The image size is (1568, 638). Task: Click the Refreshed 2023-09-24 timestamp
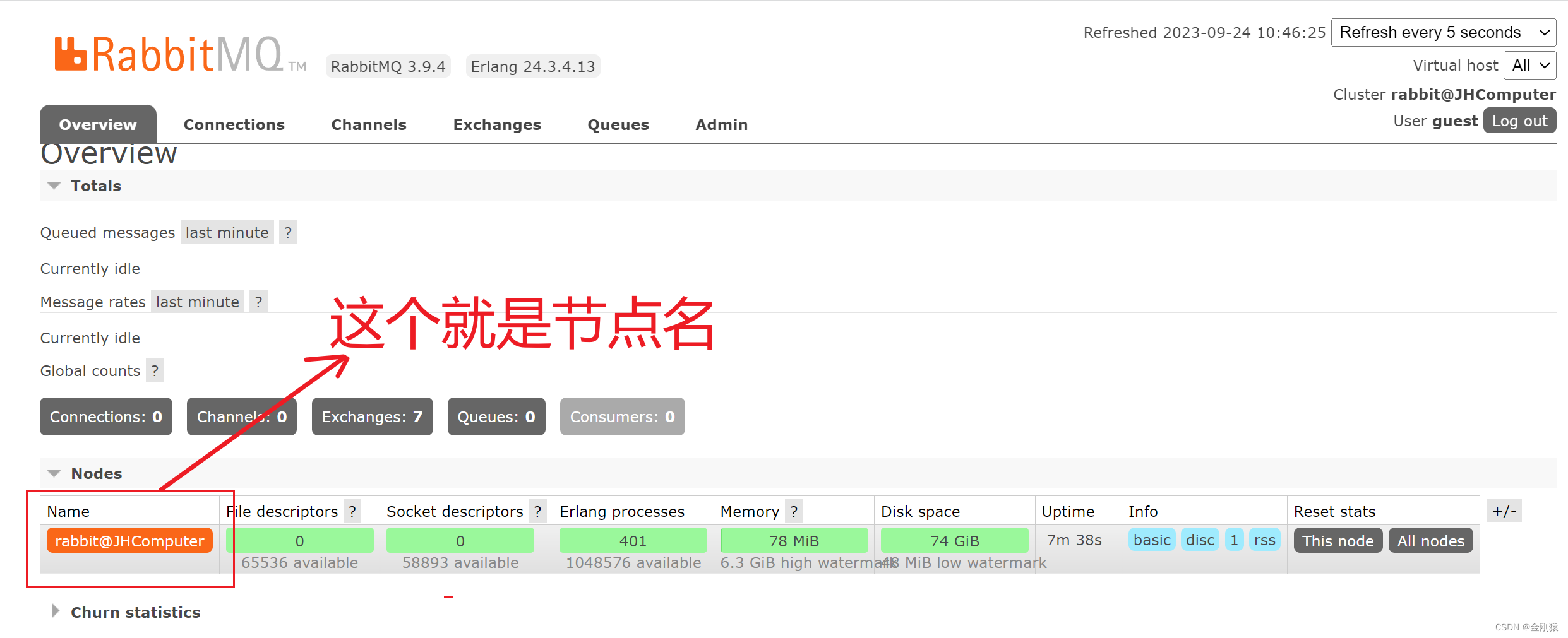(1204, 33)
